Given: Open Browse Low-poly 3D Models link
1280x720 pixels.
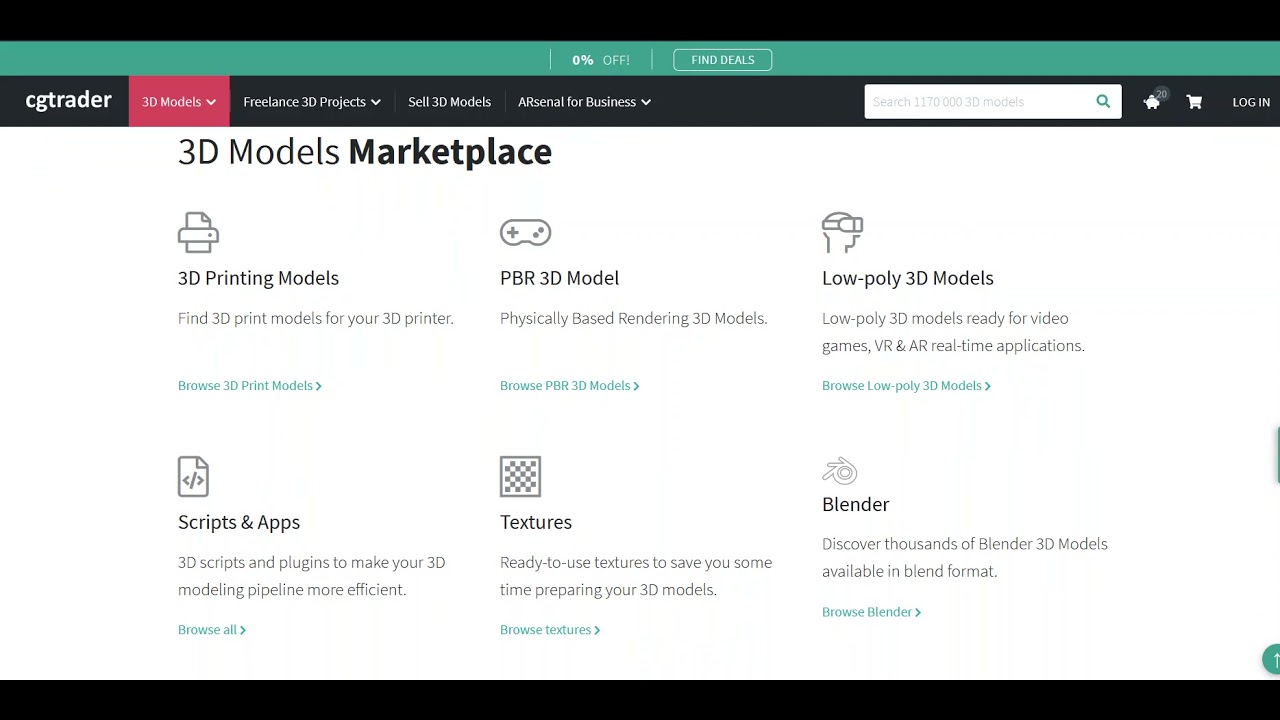Looking at the screenshot, I should coord(906,385).
